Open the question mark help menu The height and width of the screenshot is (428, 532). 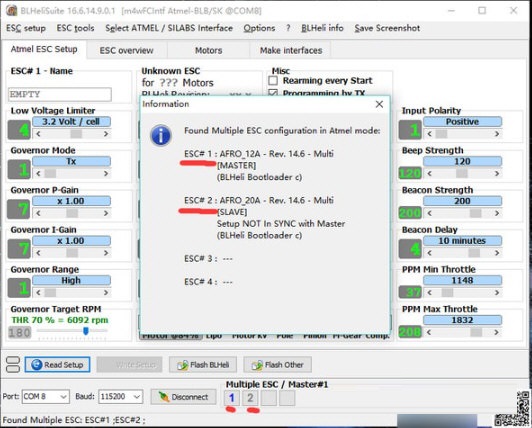[288, 28]
